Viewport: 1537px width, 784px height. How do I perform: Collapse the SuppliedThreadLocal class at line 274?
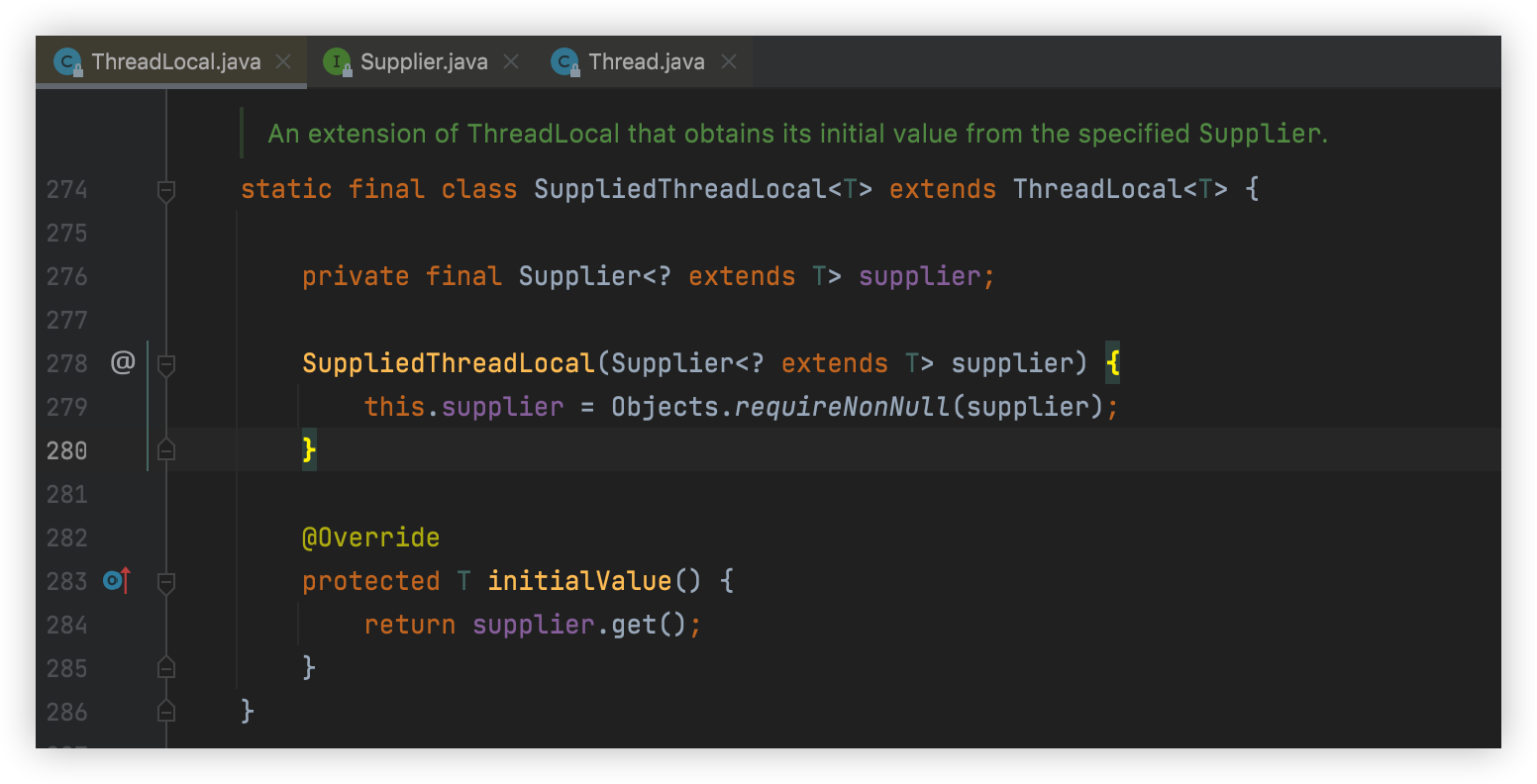(166, 190)
